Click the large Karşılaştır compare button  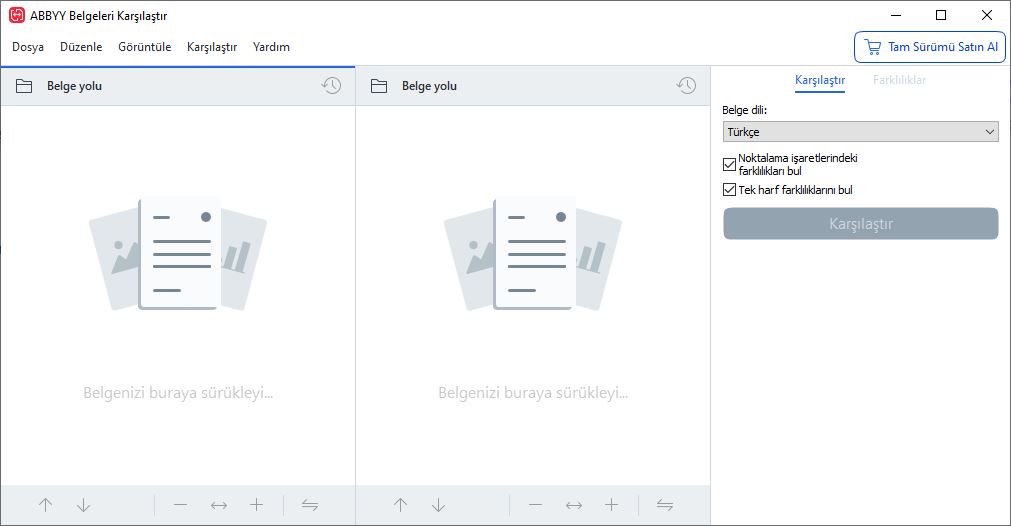point(861,224)
